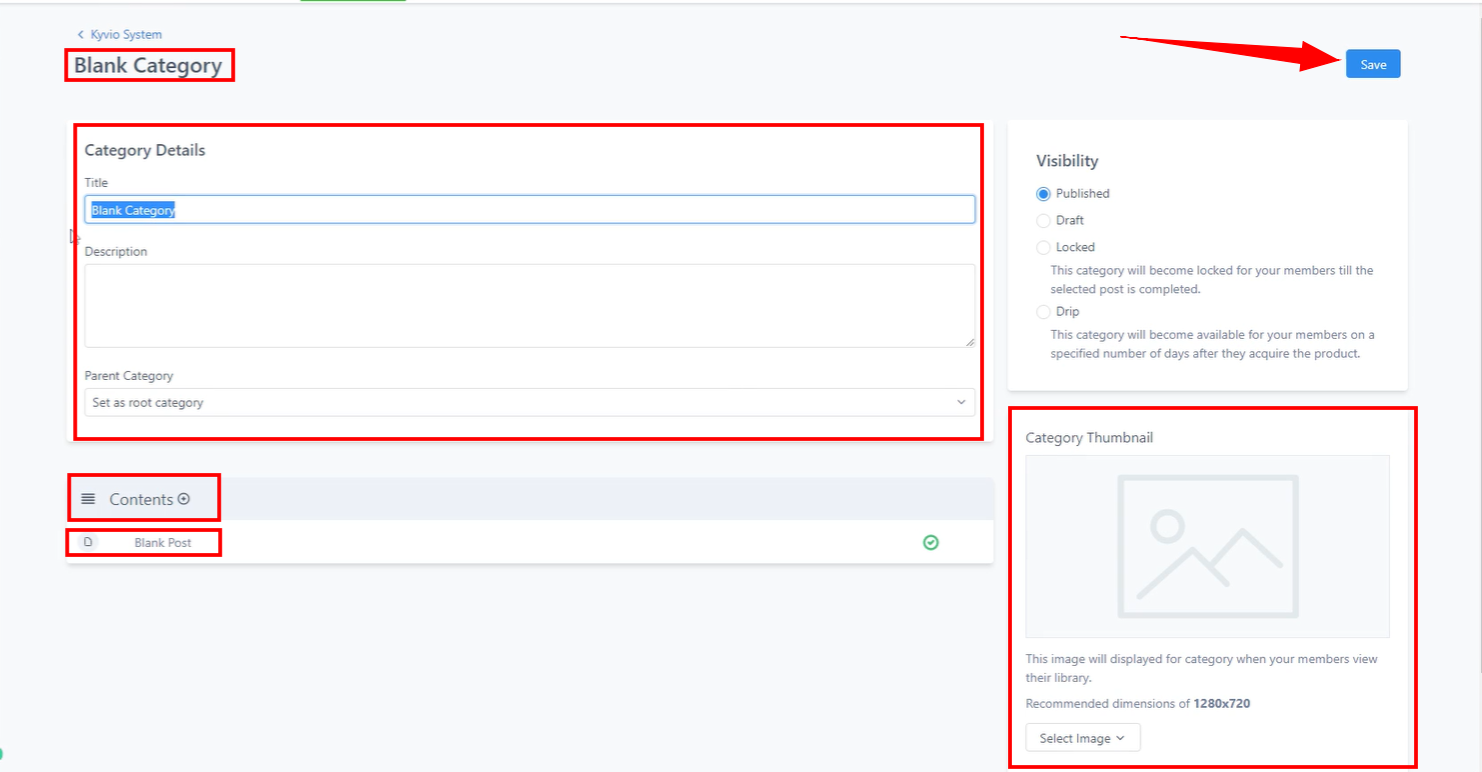
Task: Click the image placeholder icon in thumbnail
Action: click(1207, 546)
